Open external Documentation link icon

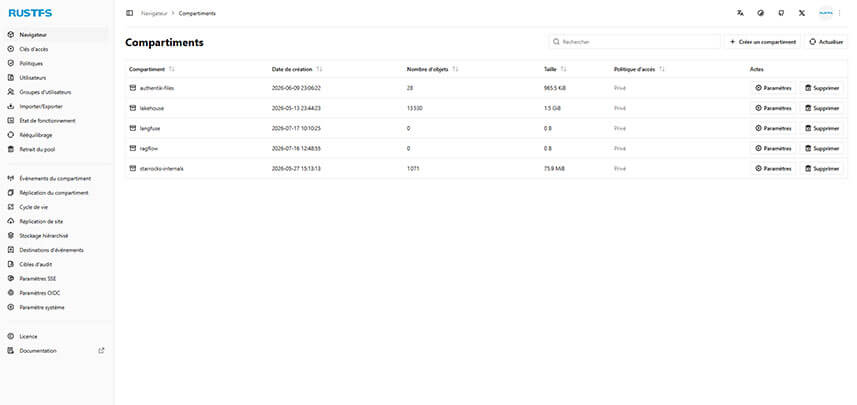click(x=101, y=351)
